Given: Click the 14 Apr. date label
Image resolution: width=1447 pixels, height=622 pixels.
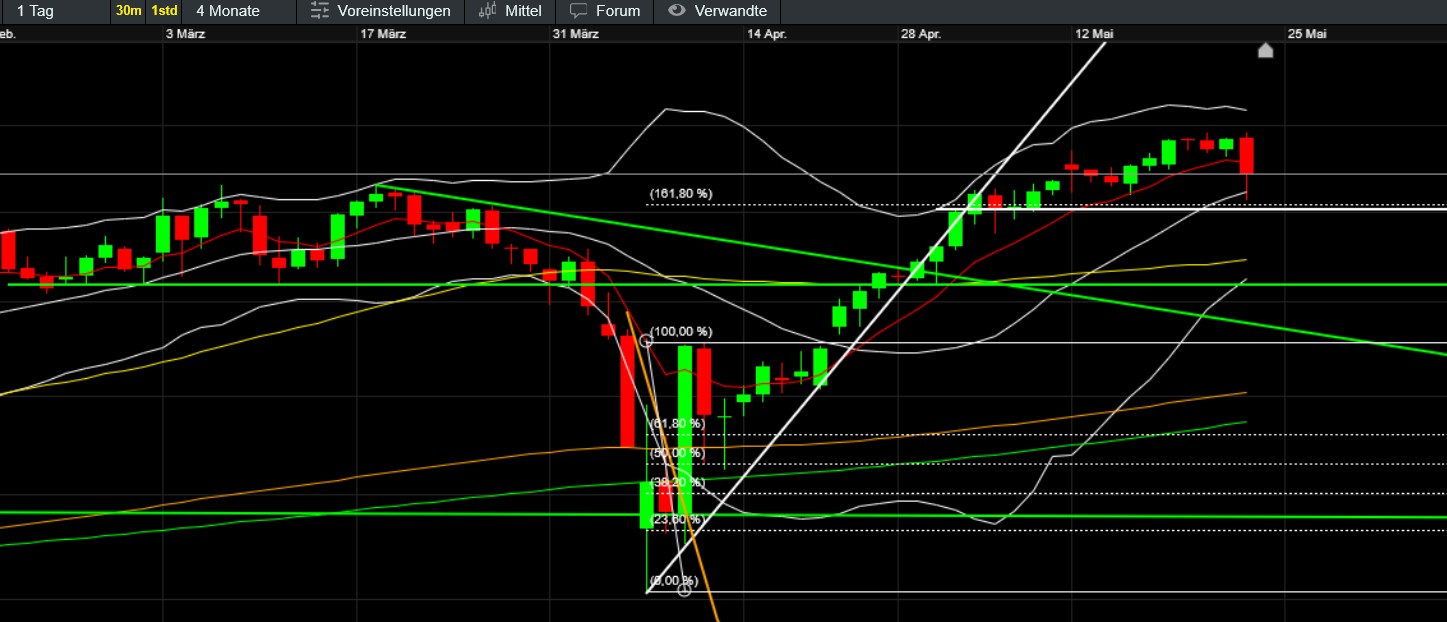Looking at the screenshot, I should (x=767, y=34).
